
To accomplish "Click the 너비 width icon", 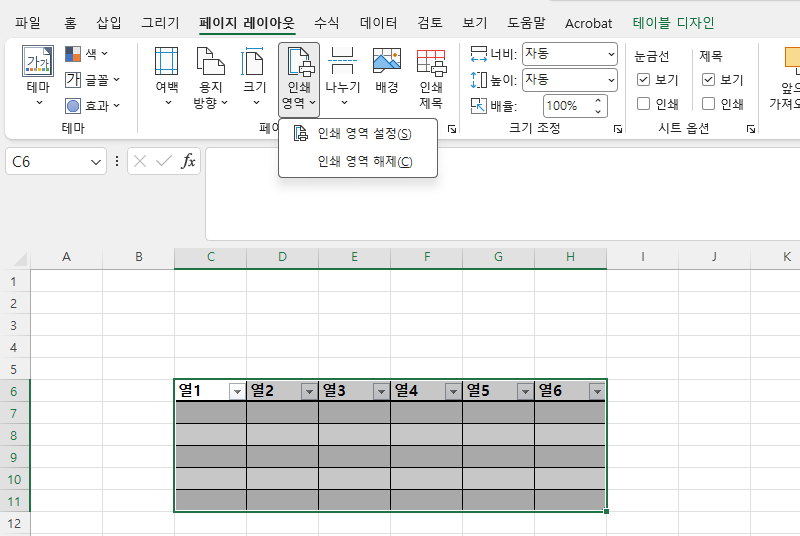I will (x=479, y=54).
